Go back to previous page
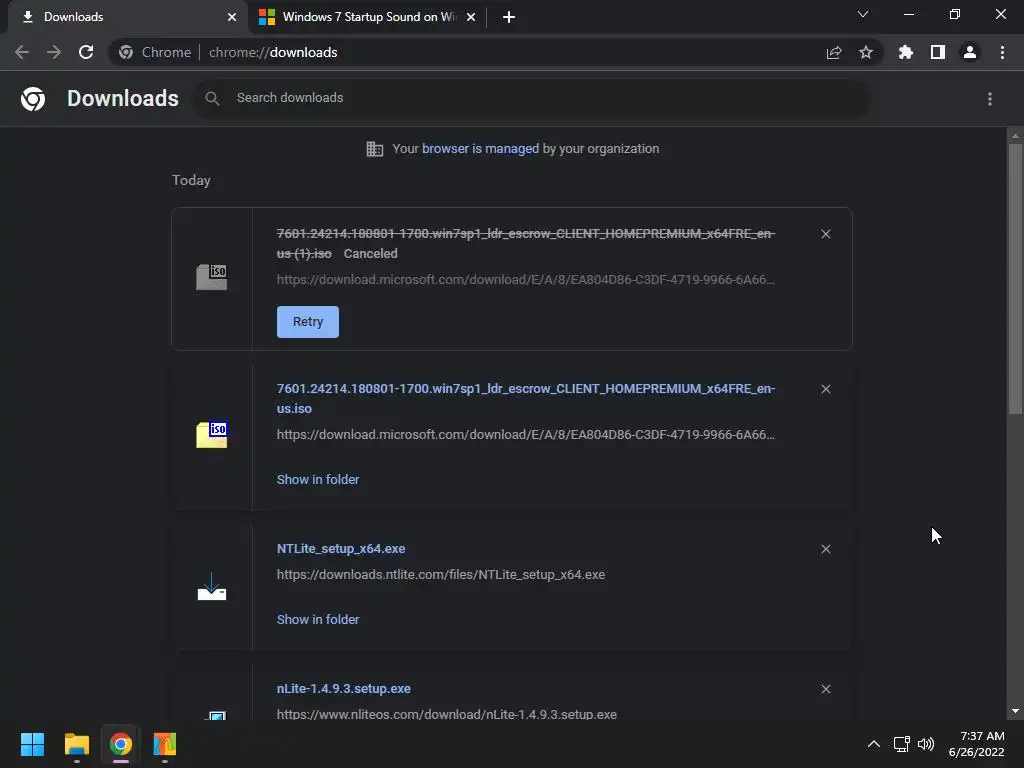The width and height of the screenshot is (1024, 768). pos(22,52)
